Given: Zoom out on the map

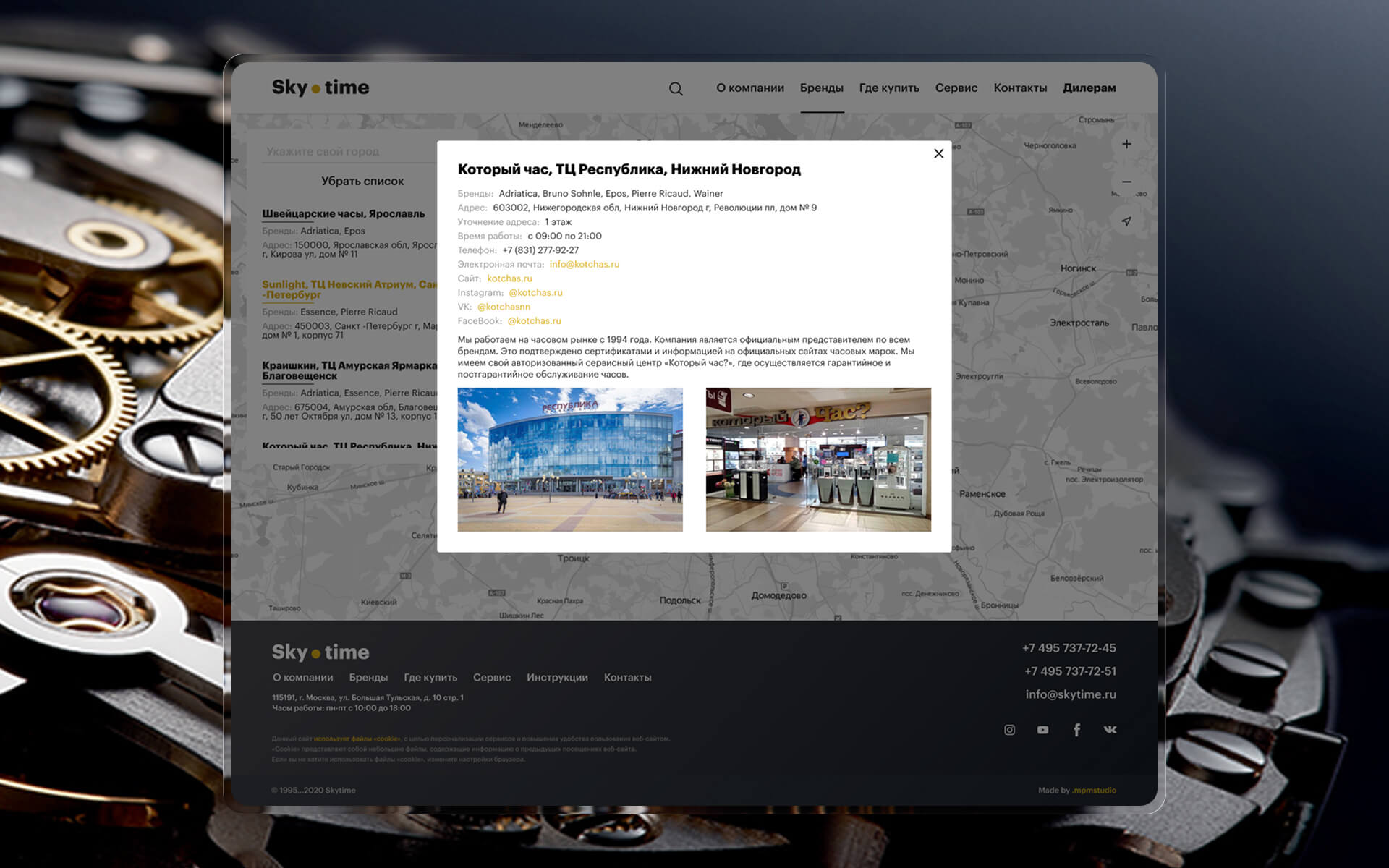Looking at the screenshot, I should [1126, 182].
